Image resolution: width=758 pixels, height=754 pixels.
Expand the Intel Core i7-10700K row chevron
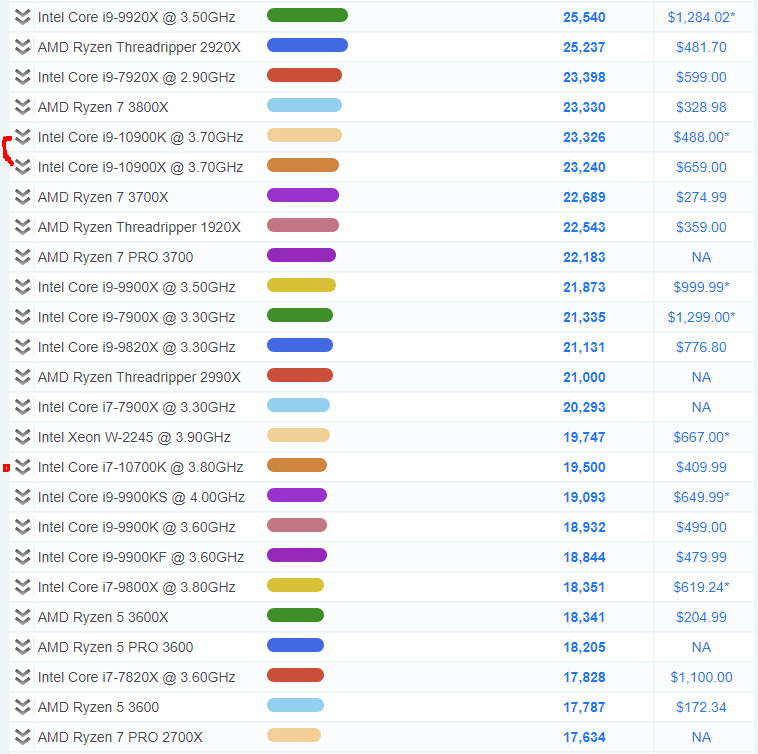click(22, 466)
